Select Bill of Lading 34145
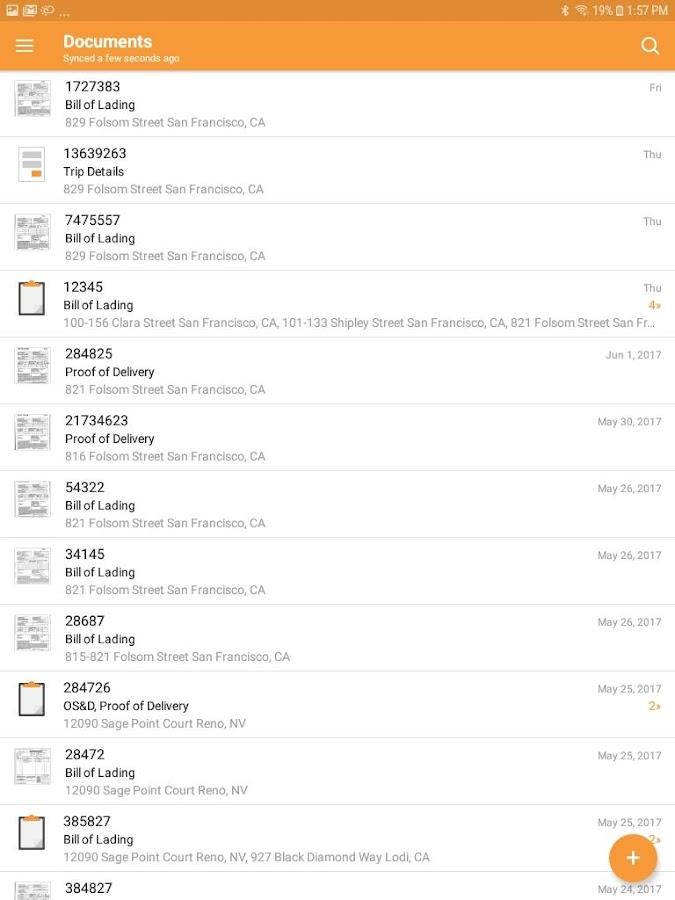The height and width of the screenshot is (900, 675). [338, 571]
